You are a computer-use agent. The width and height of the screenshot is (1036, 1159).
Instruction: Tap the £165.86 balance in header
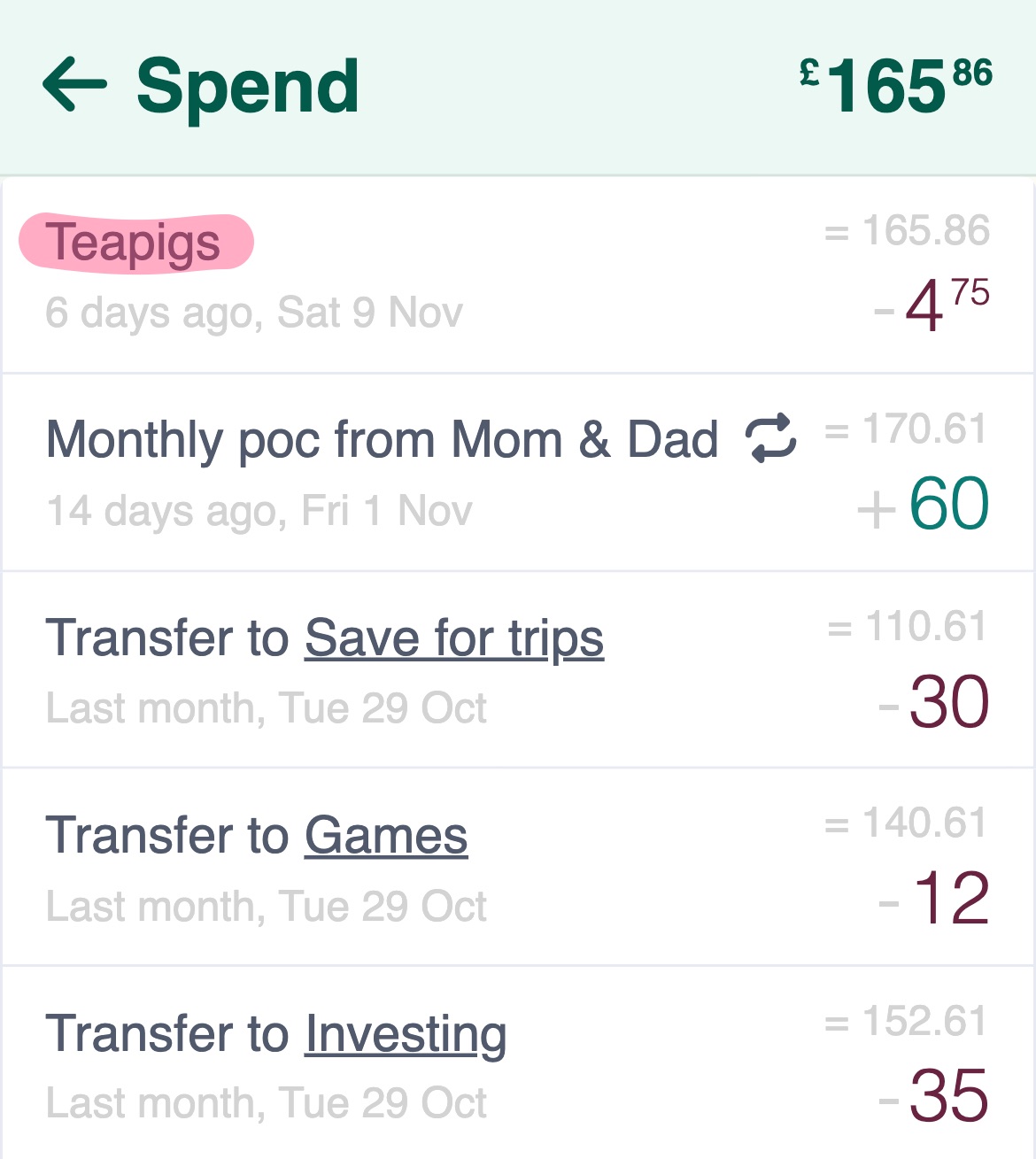click(x=895, y=85)
